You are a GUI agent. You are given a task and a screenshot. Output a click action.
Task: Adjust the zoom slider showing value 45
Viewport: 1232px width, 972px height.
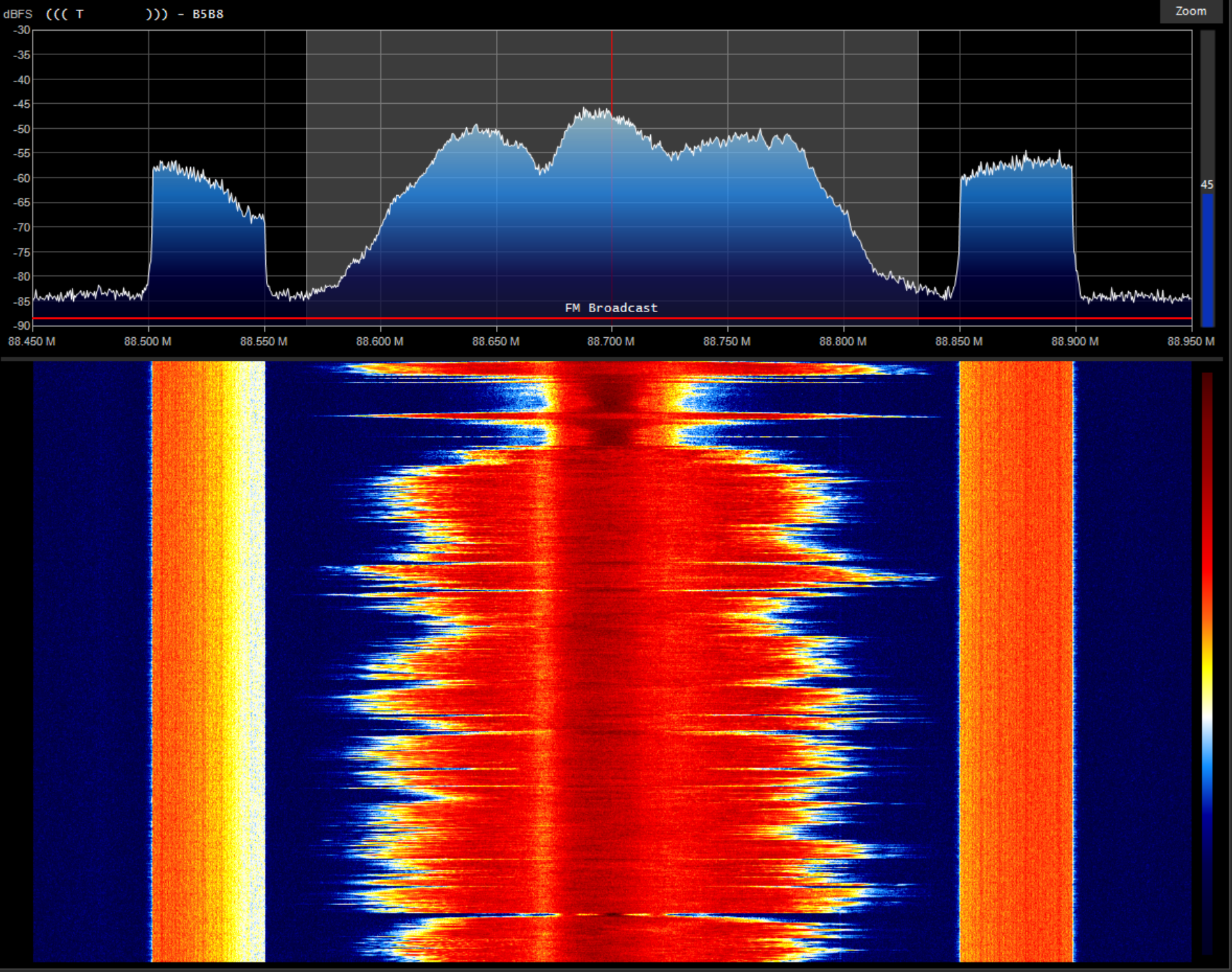(1208, 178)
